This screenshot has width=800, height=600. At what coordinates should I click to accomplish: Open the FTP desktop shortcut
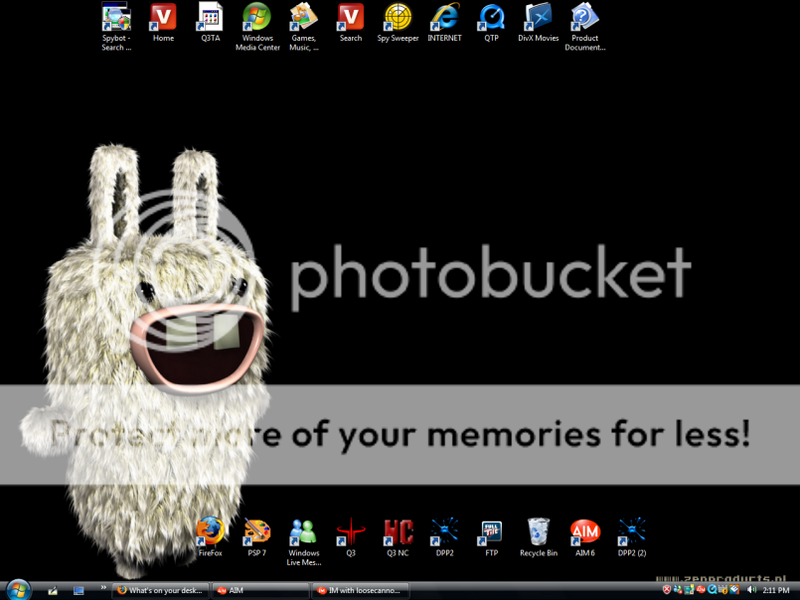(x=491, y=529)
